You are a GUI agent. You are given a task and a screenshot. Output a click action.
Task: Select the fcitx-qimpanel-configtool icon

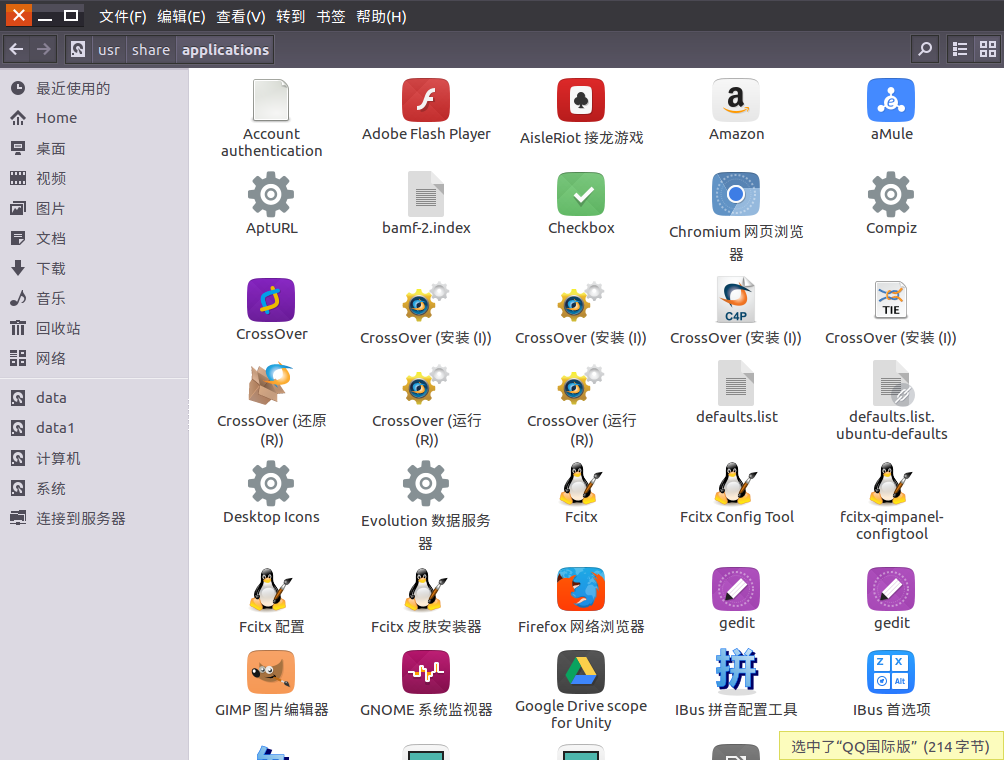(891, 483)
